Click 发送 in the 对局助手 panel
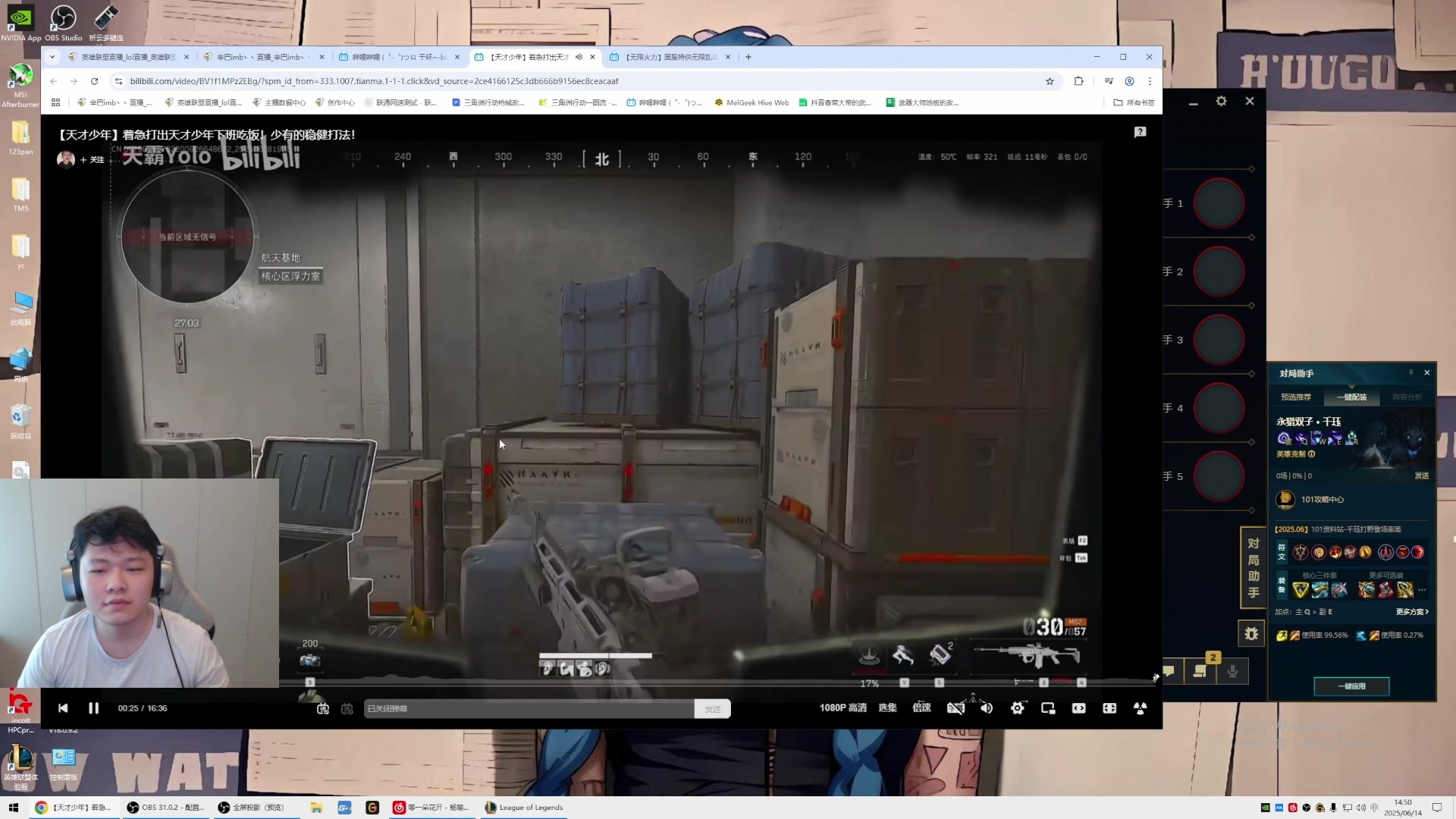The height and width of the screenshot is (819, 1456). pyautogui.click(x=1421, y=475)
